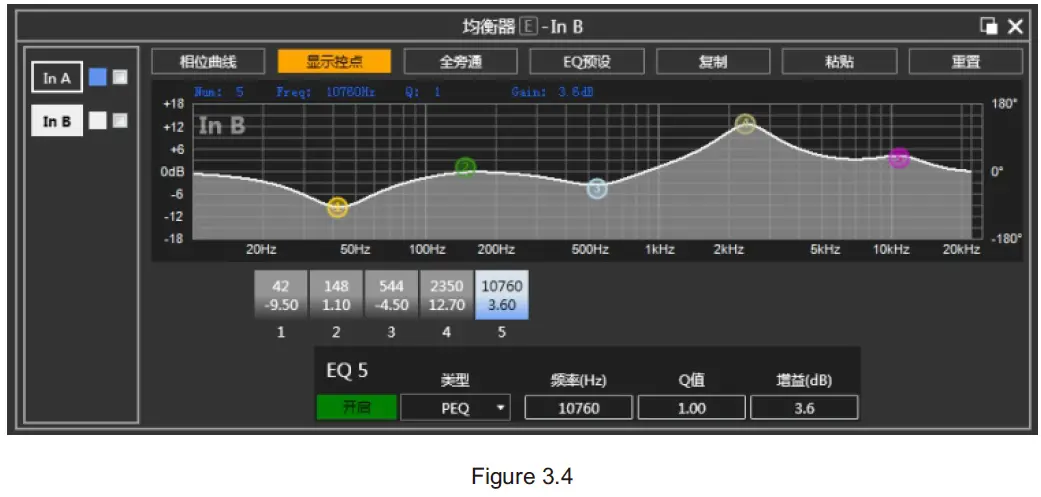
Task: Click the restore window icon in title bar
Action: pyautogui.click(x=989, y=27)
